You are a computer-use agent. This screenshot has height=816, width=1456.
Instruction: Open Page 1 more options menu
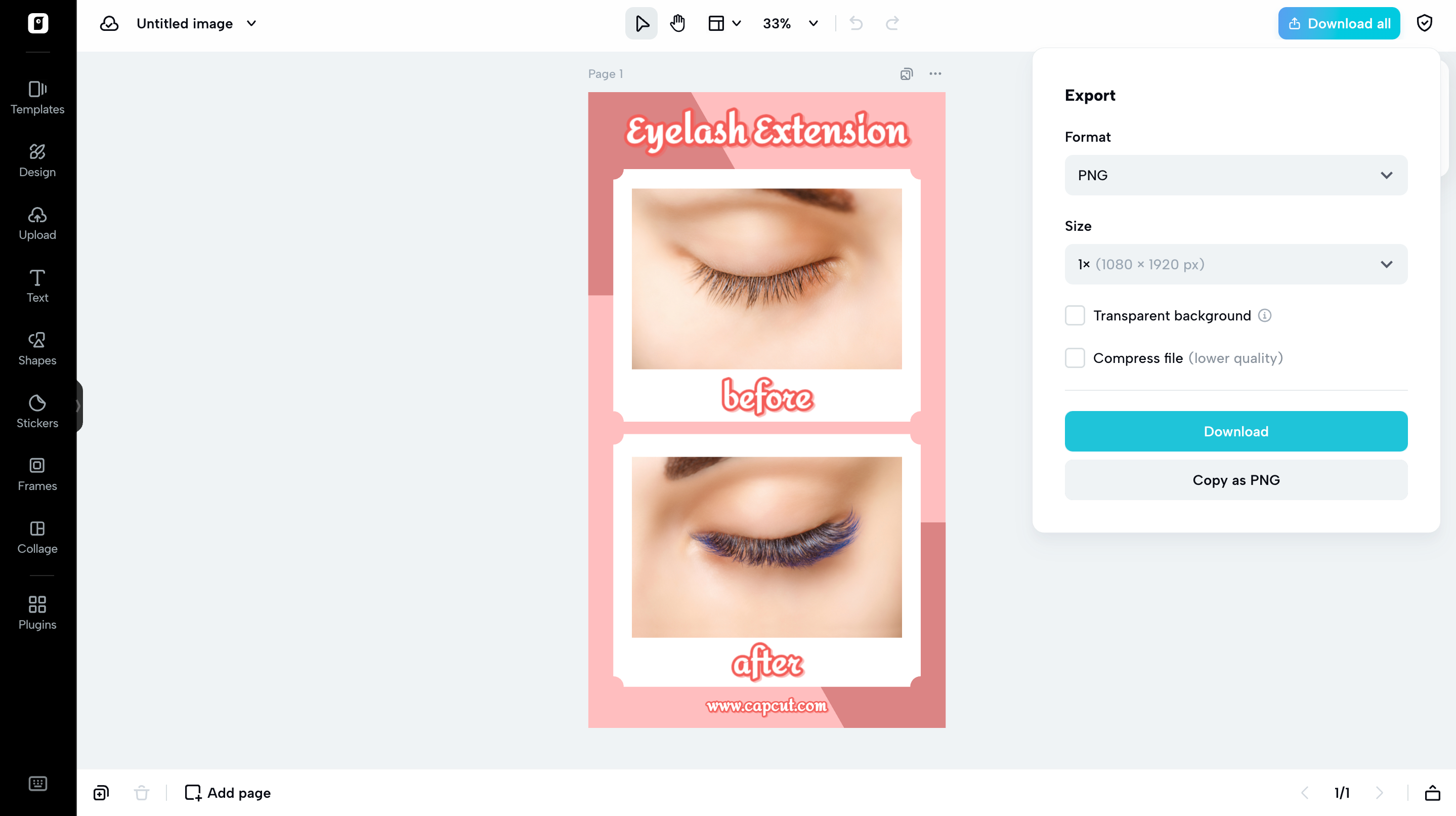tap(935, 73)
